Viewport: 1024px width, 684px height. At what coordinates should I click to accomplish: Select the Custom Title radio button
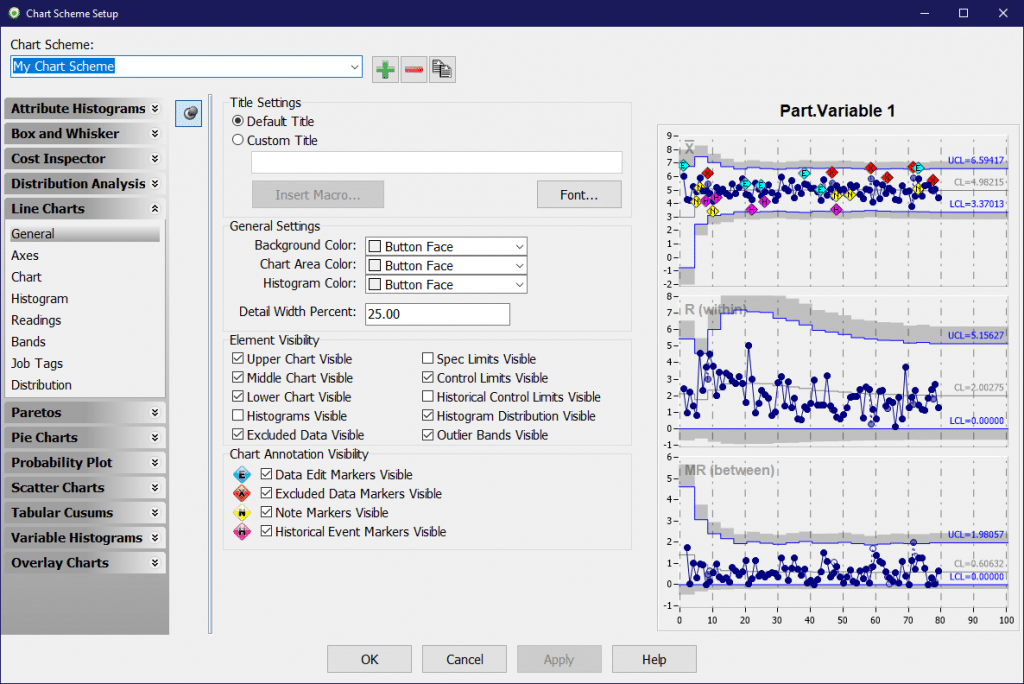pos(238,141)
